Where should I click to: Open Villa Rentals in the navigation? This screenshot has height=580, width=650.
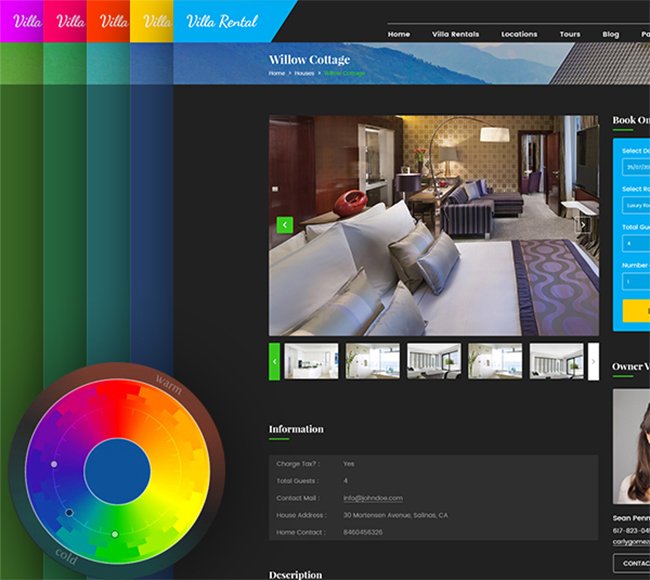pyautogui.click(x=455, y=34)
